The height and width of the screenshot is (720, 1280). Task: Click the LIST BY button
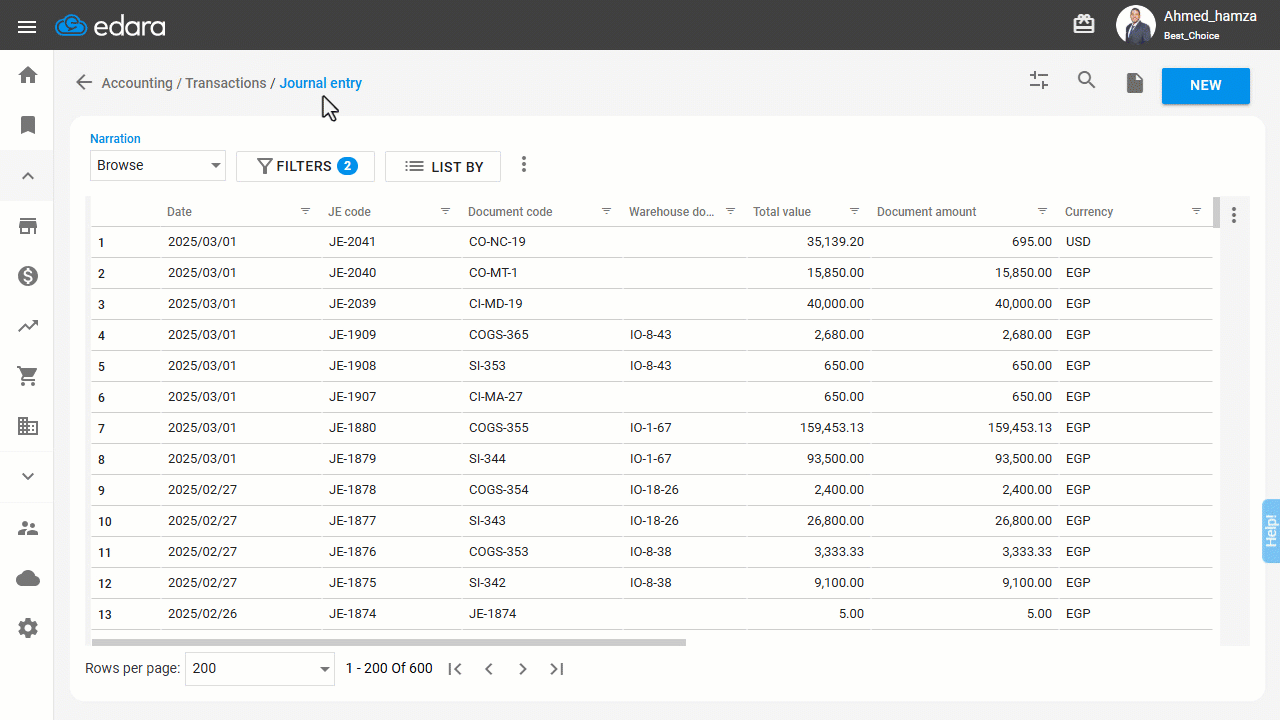click(443, 167)
